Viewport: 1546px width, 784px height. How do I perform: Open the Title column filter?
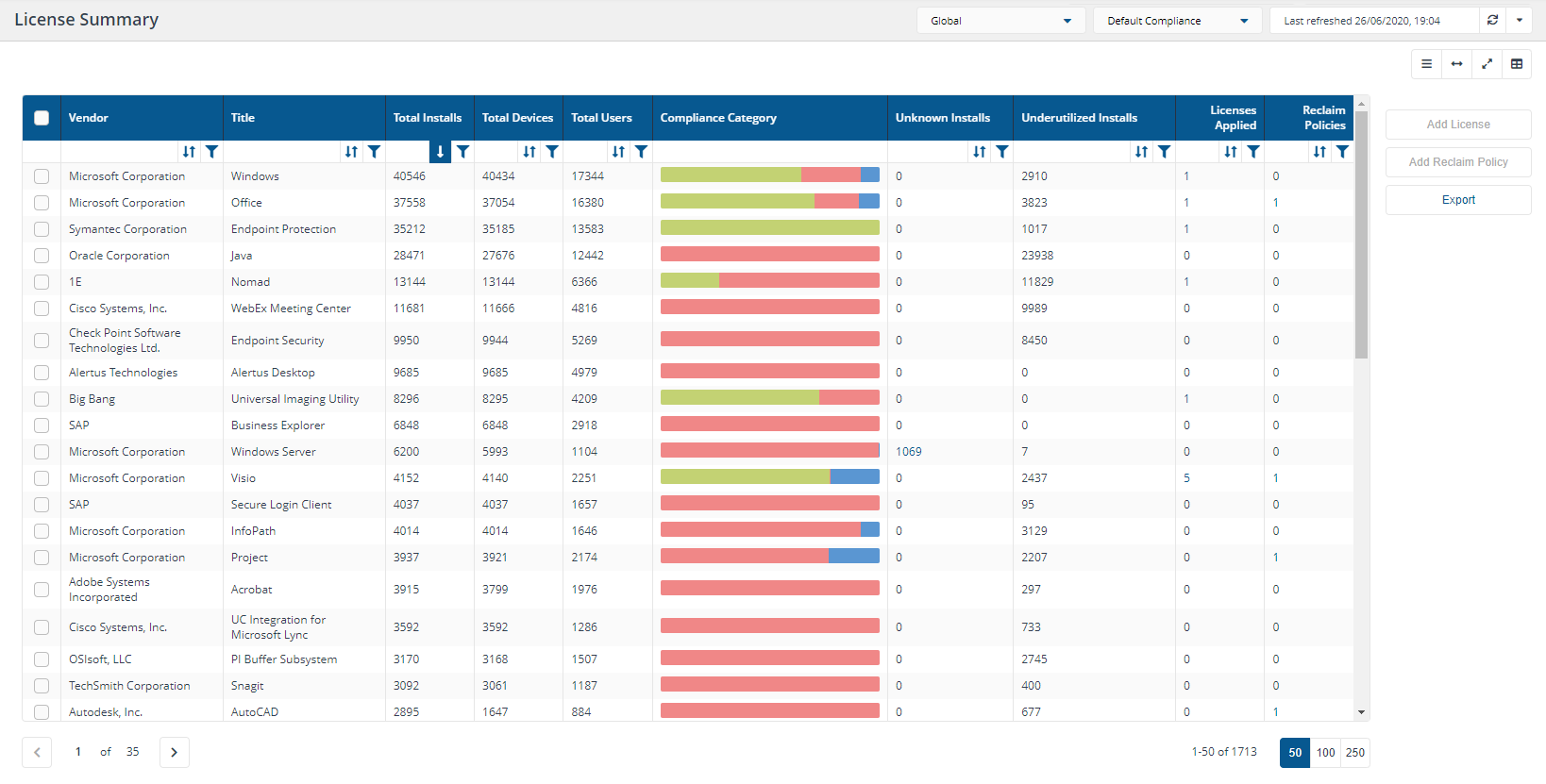[375, 152]
